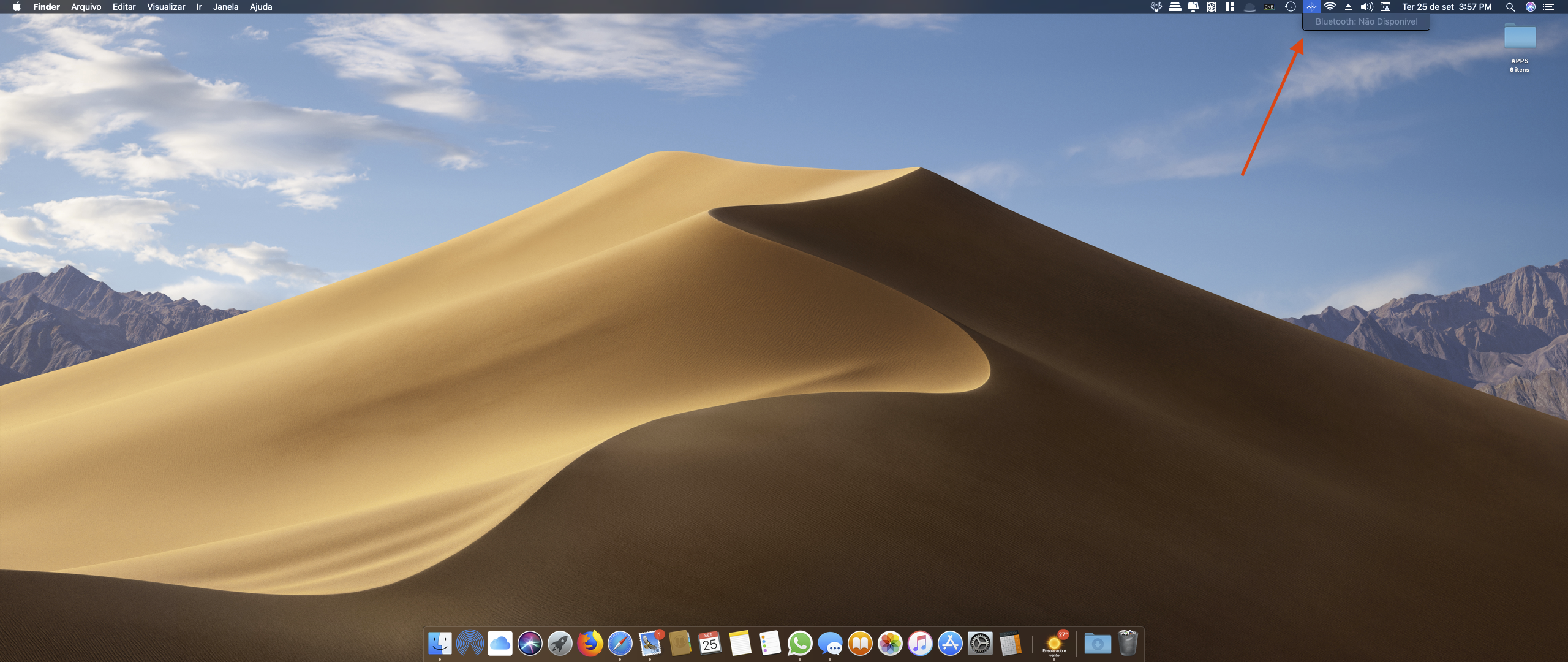The height and width of the screenshot is (662, 1568).
Task: Select the APPS folder on desktop
Action: (1520, 38)
